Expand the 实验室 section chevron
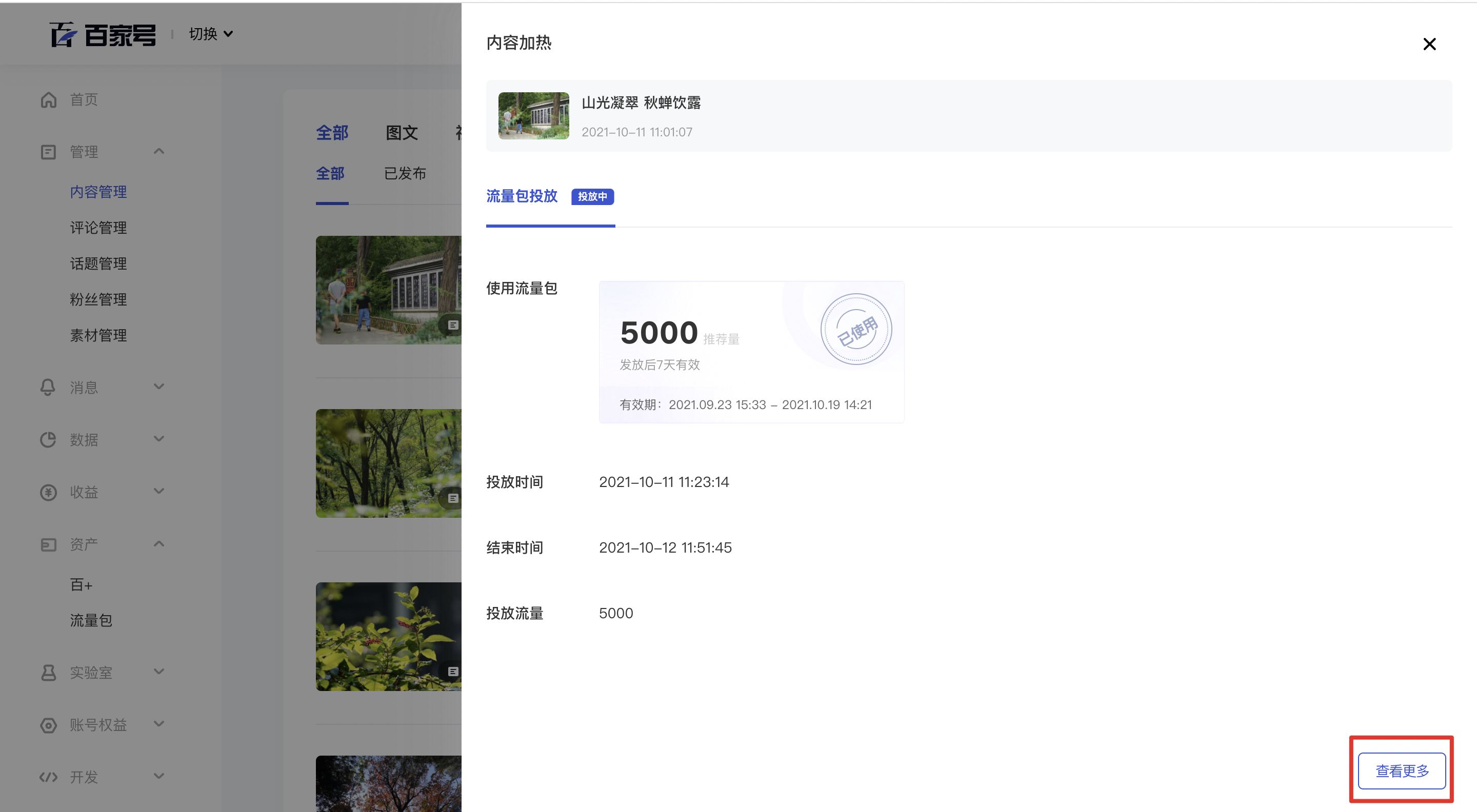1477x812 pixels. click(x=159, y=672)
